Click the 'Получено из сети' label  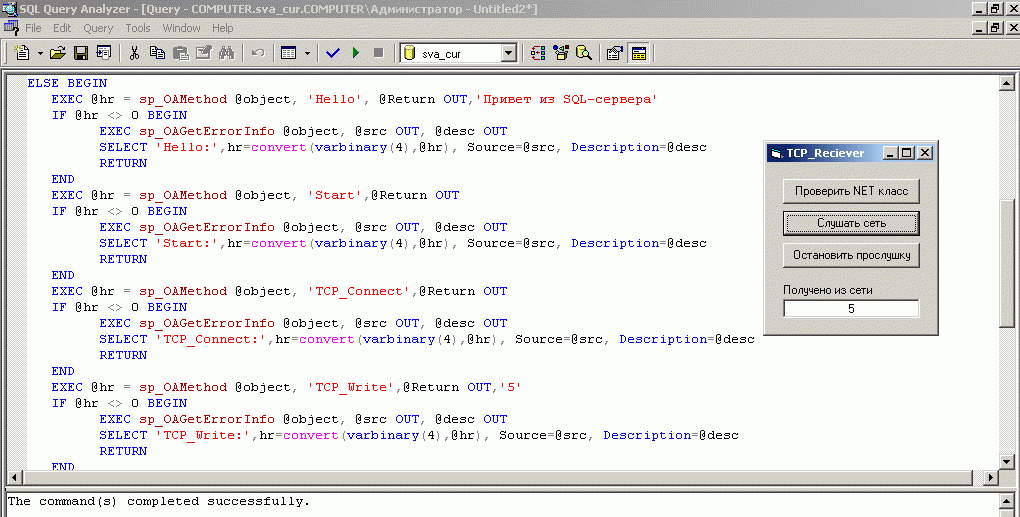(x=827, y=291)
